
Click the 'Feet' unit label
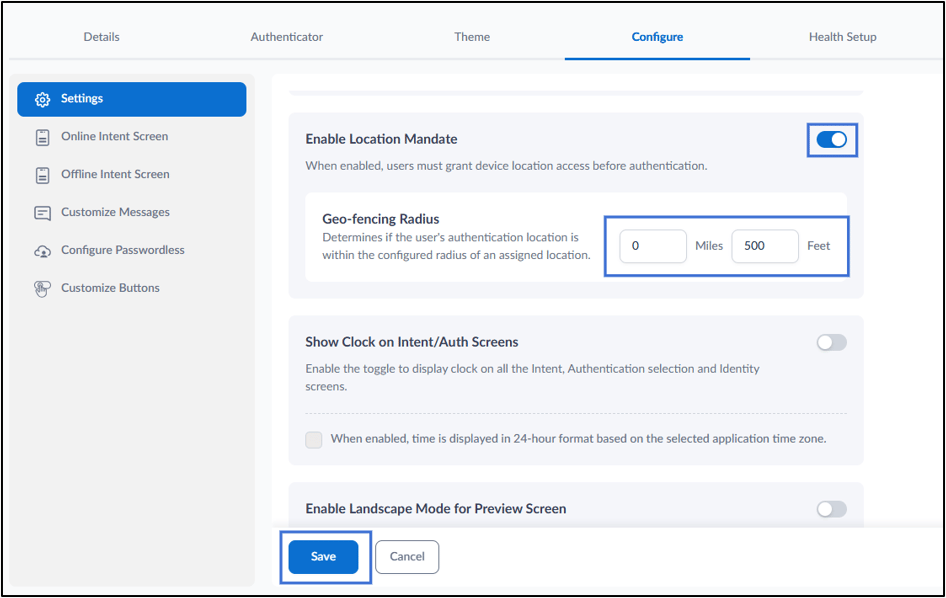point(819,246)
